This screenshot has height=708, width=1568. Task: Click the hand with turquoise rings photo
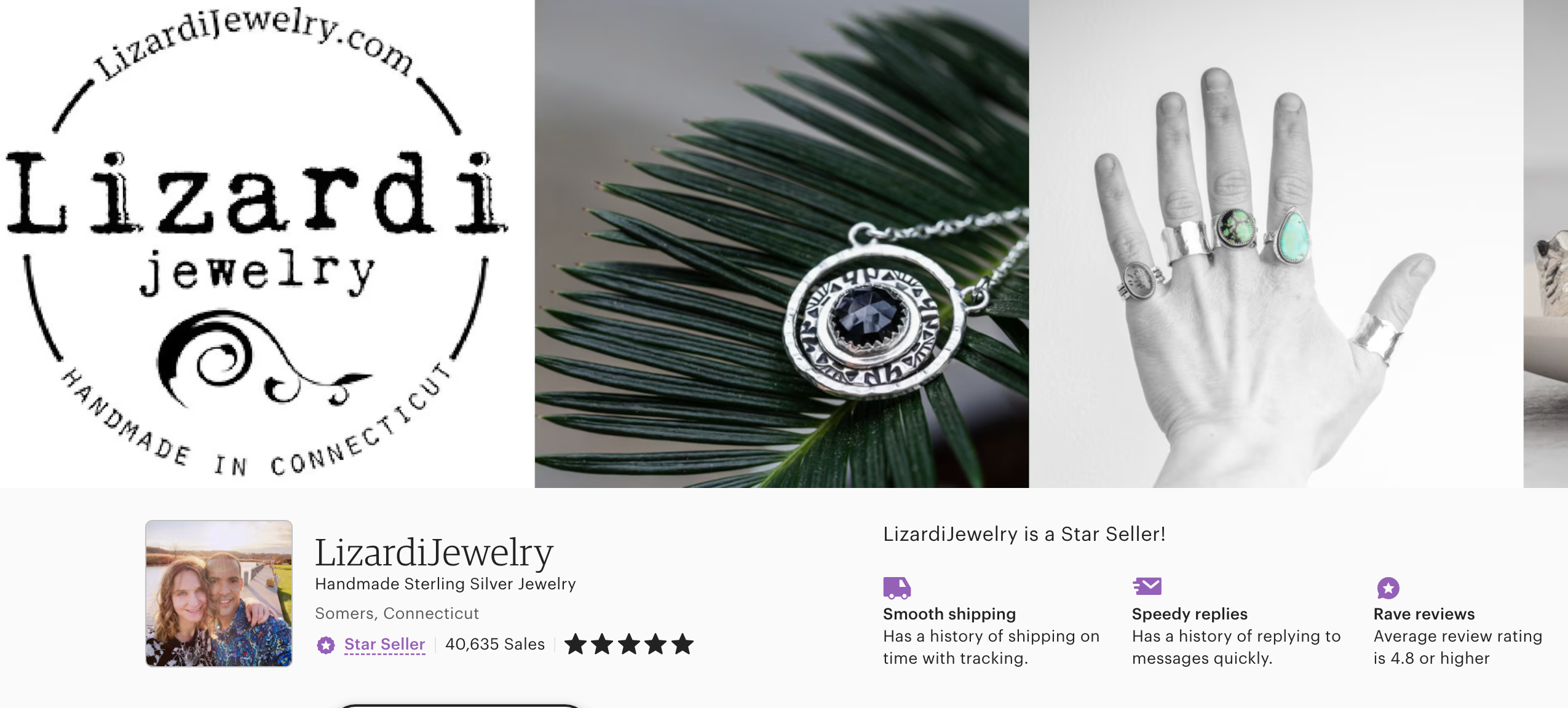[x=1276, y=243]
